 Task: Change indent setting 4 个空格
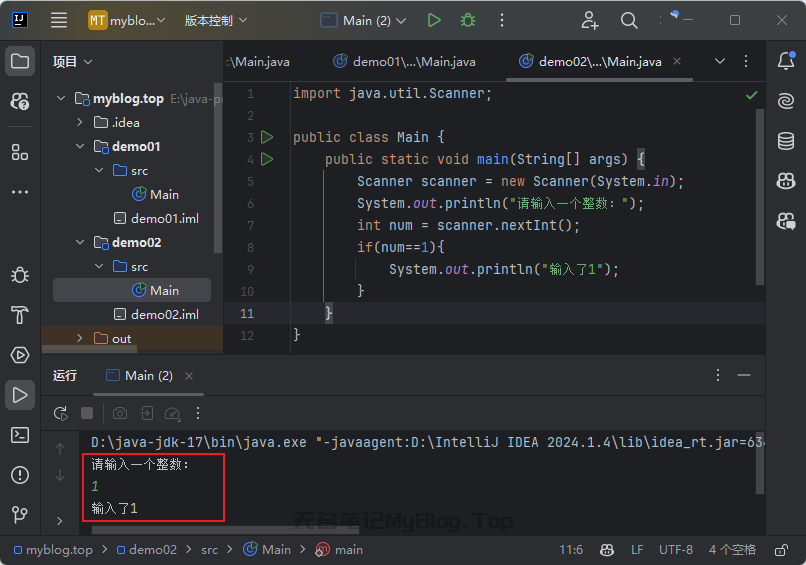[x=732, y=550]
